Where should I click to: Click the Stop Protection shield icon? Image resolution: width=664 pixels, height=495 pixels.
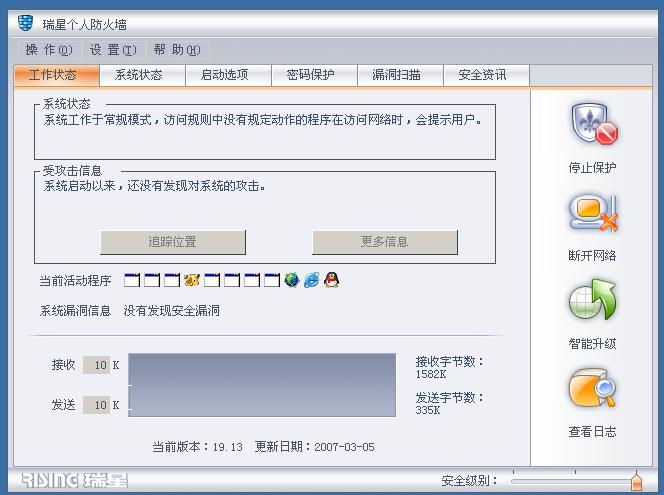point(594,124)
